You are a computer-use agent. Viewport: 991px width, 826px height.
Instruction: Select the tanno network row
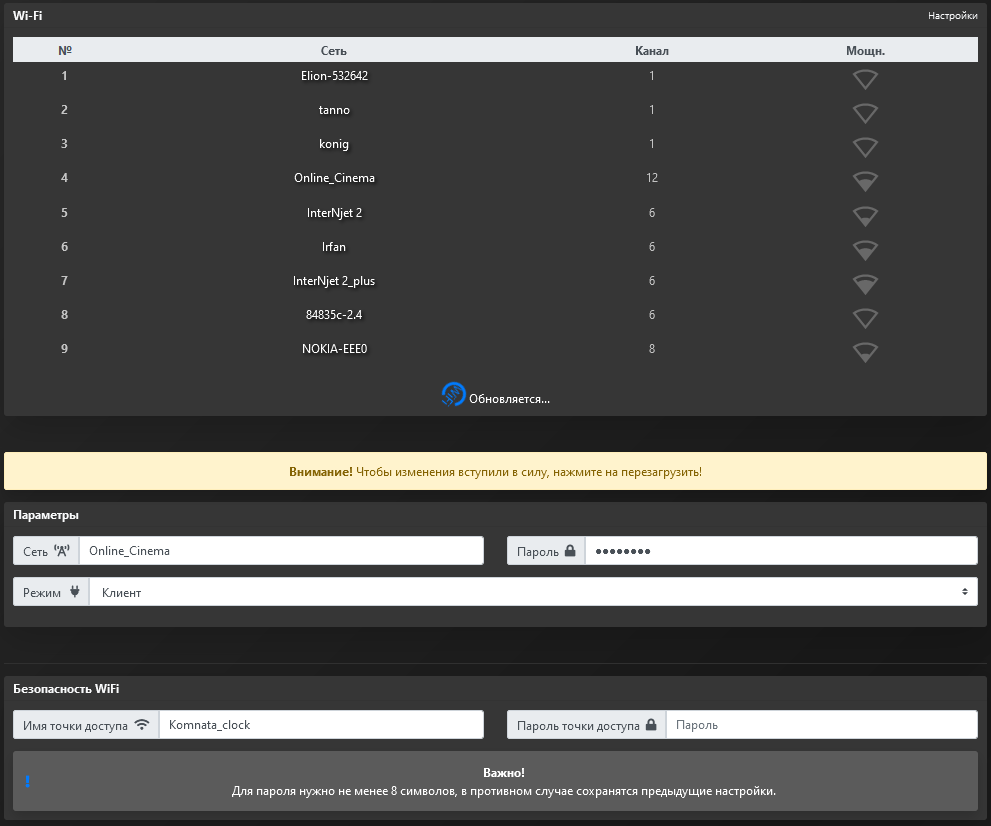pos(334,110)
